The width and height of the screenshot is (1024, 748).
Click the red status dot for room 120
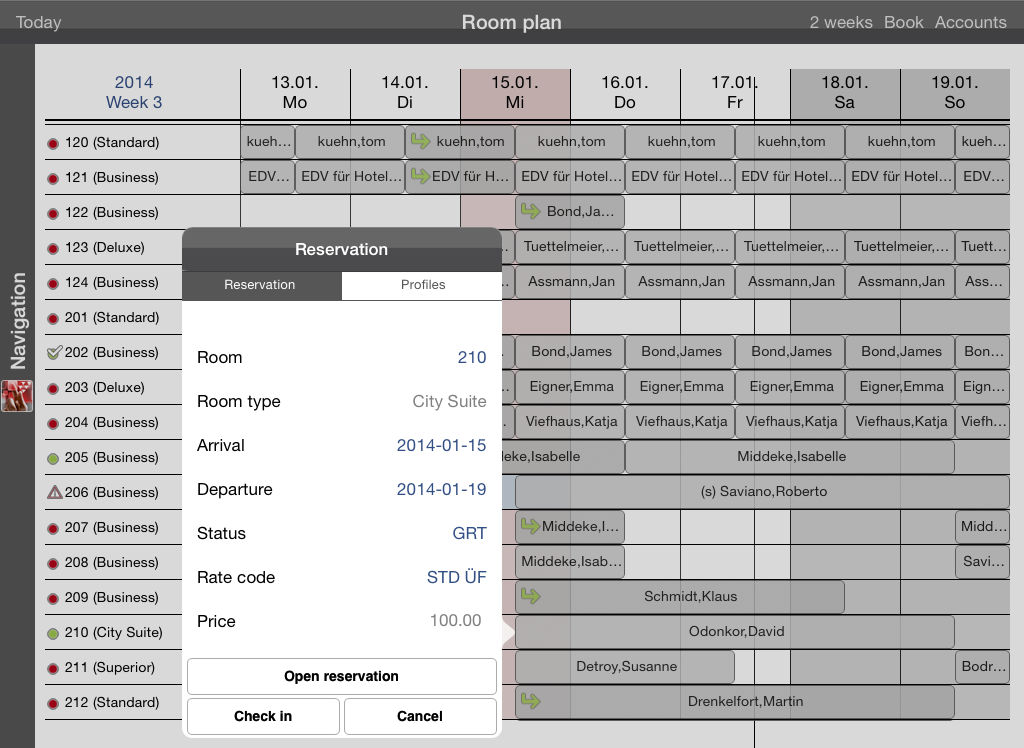coord(53,143)
